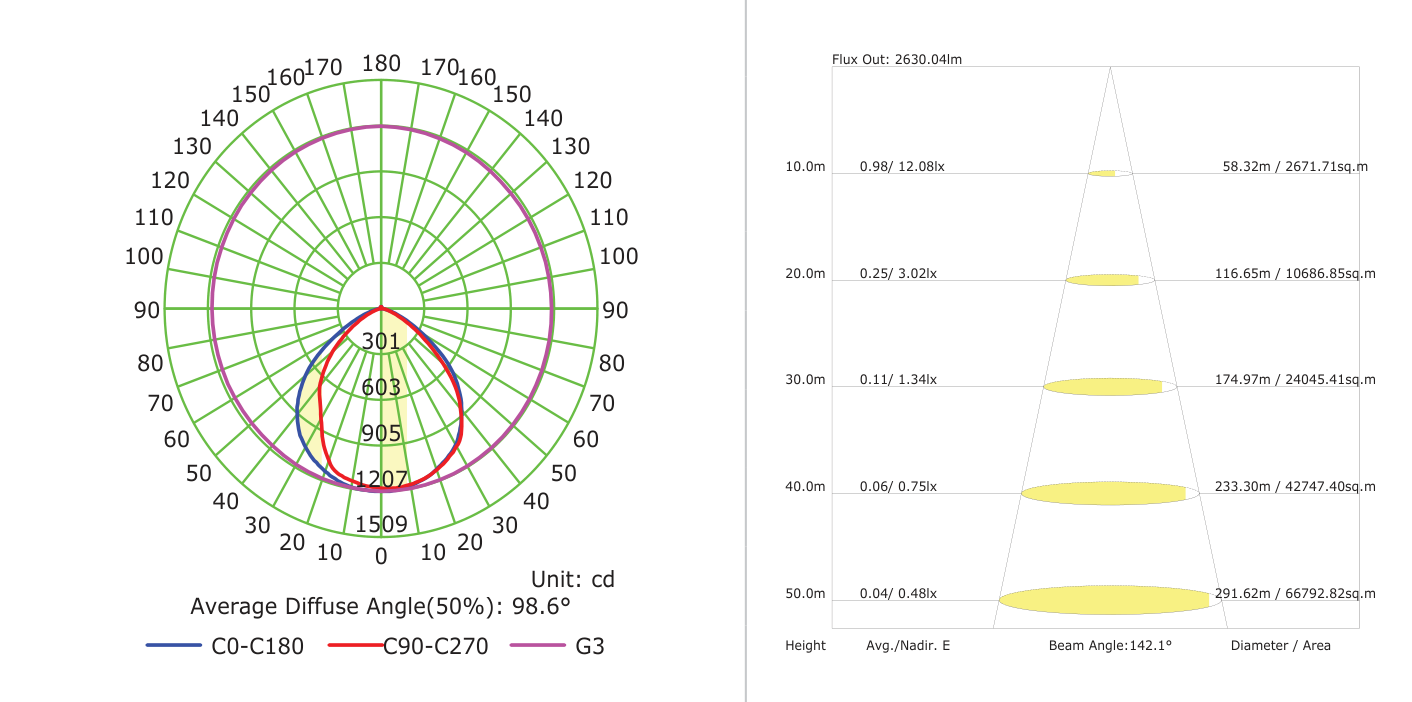The width and height of the screenshot is (1412, 702).
Task: Click the yellow beam ellipse at 50.0m
Action: [x=1110, y=600]
